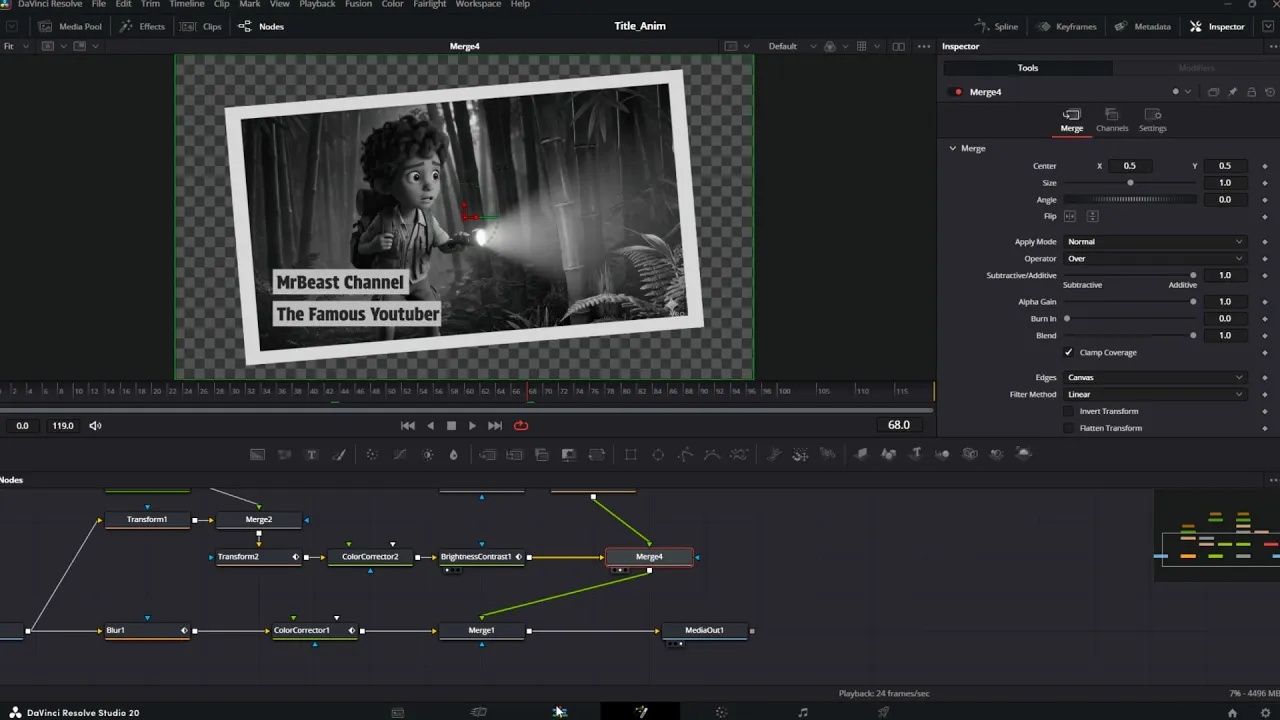
Task: Toggle the Clamp Coverage checkbox
Action: pyautogui.click(x=1068, y=352)
